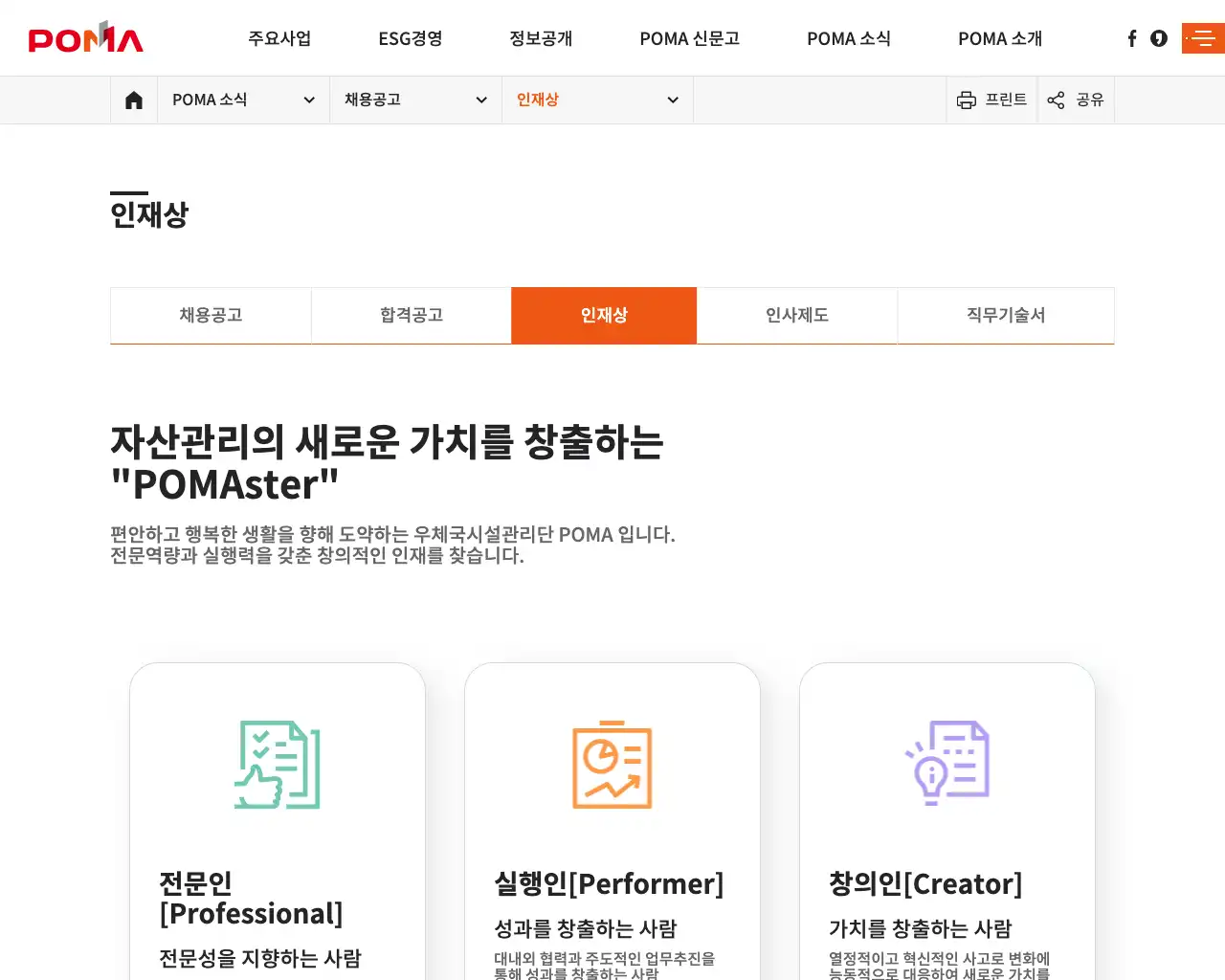Select the active 인재상 tab
1225x980 pixels.
coord(604,315)
